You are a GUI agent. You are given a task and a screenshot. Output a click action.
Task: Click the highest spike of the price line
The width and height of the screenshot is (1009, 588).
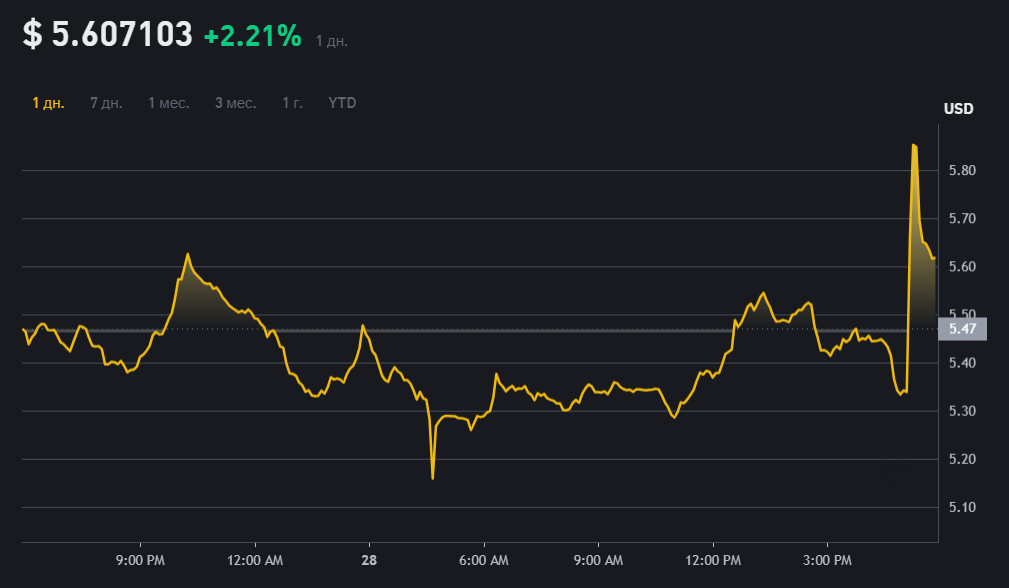[913, 146]
